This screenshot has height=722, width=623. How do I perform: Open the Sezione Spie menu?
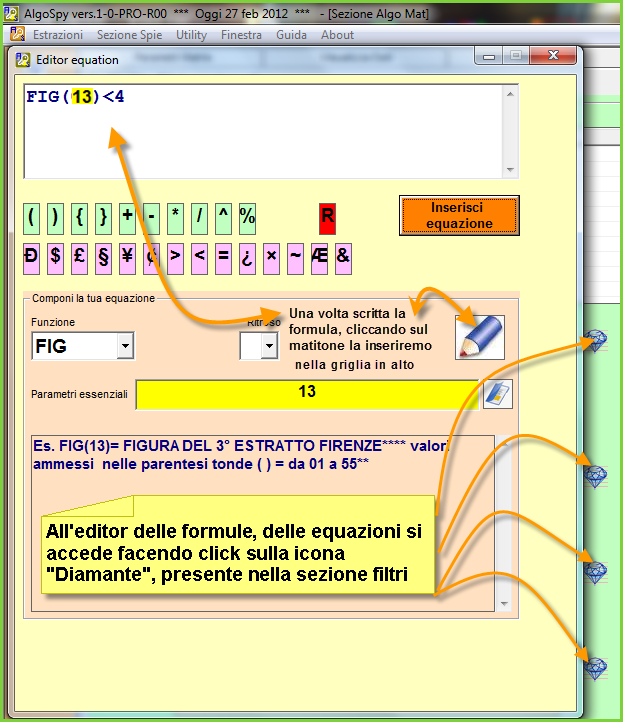[x=130, y=35]
